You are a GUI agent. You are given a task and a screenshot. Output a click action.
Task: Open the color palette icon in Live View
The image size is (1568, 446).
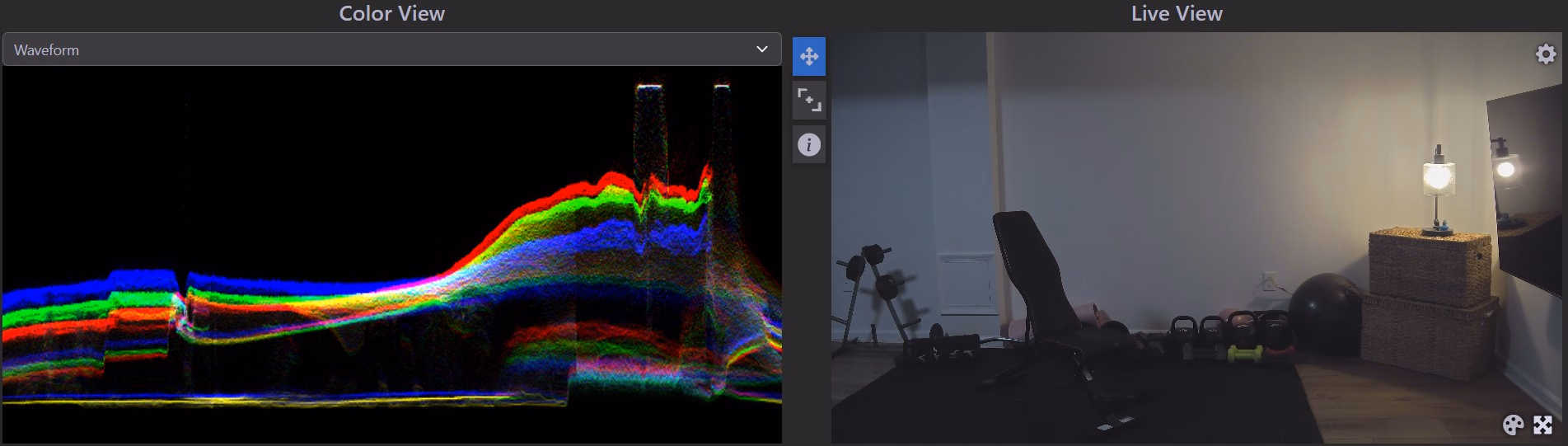click(x=1513, y=425)
